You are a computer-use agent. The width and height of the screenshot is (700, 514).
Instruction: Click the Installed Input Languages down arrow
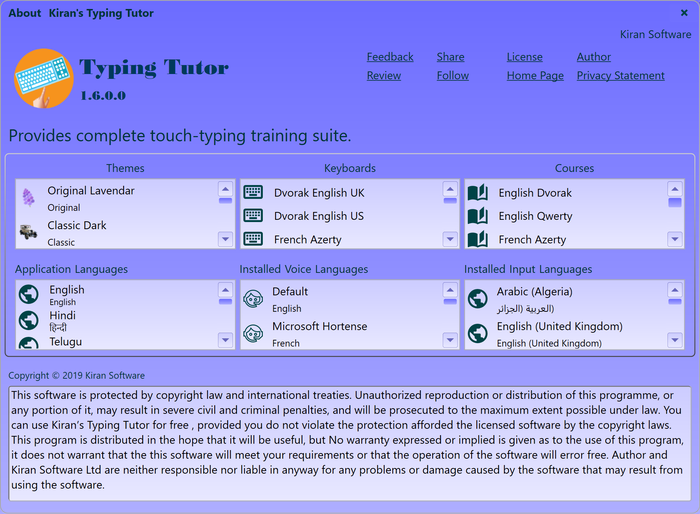point(675,340)
